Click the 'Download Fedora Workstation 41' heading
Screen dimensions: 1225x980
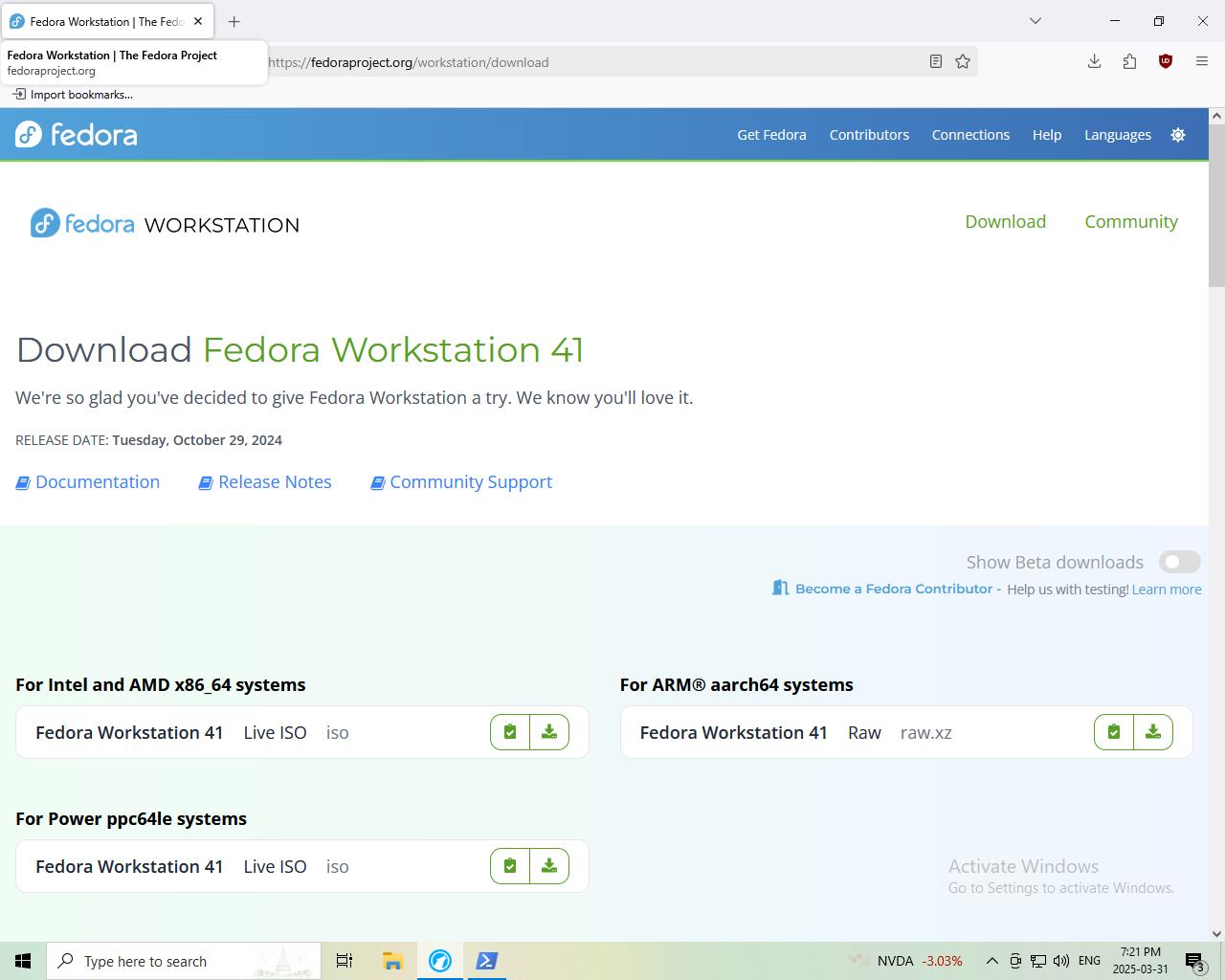click(300, 350)
